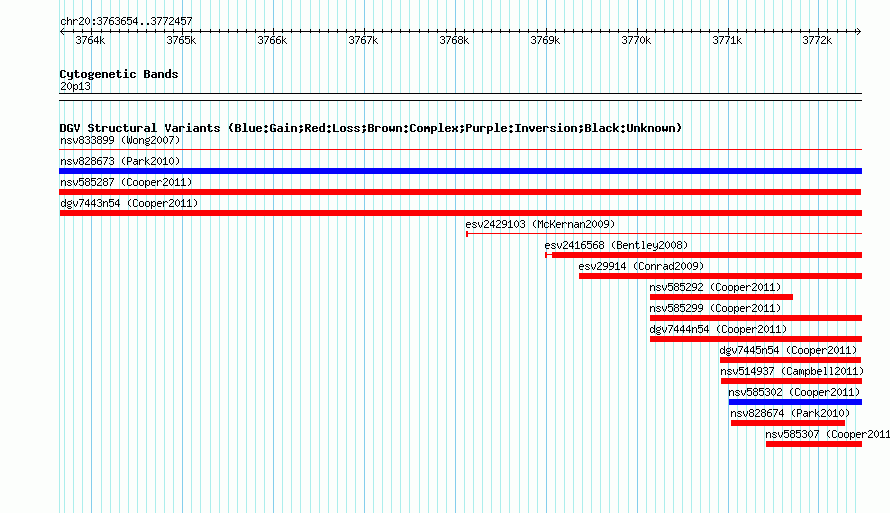Click the 3765k ruler tick label

click(181, 40)
